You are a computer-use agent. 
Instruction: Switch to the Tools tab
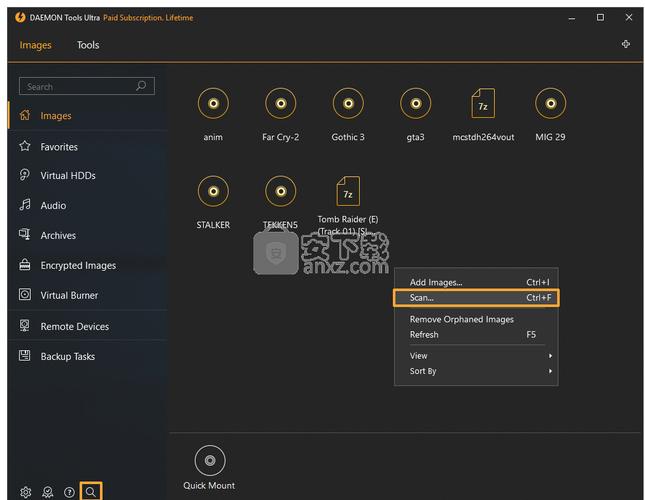click(x=88, y=45)
